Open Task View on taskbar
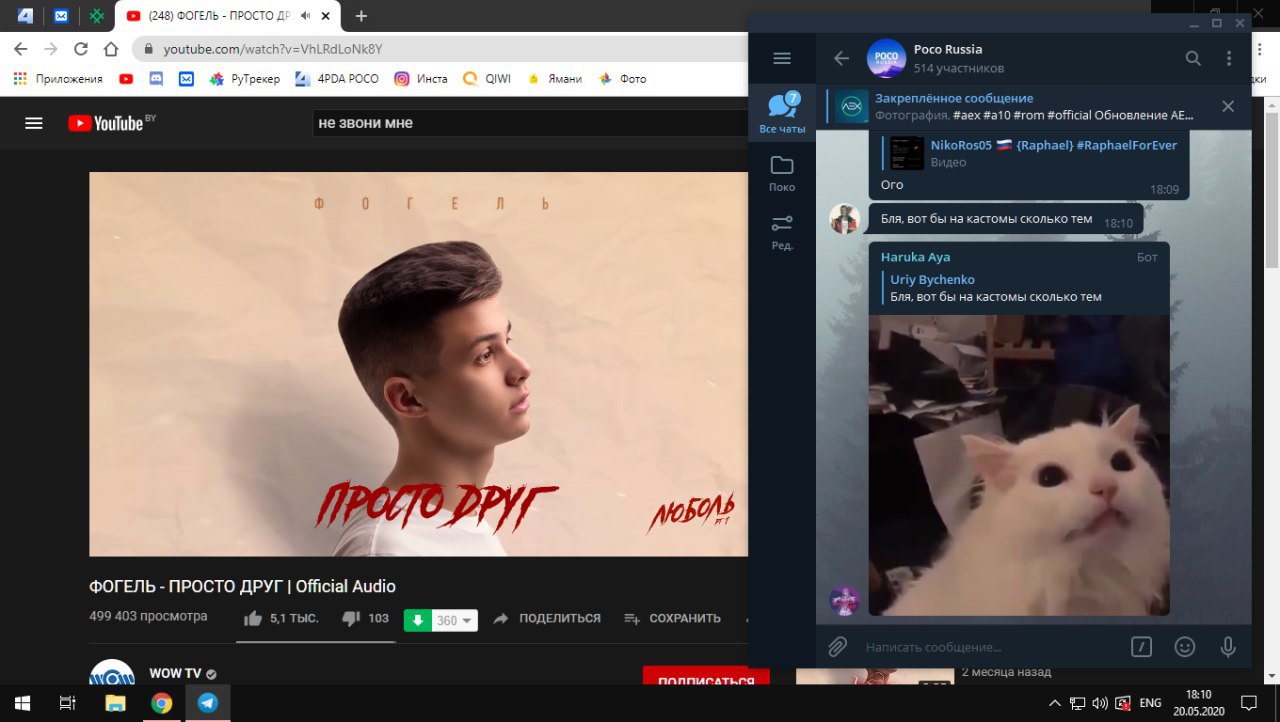Viewport: 1280px width, 722px height. coord(68,703)
